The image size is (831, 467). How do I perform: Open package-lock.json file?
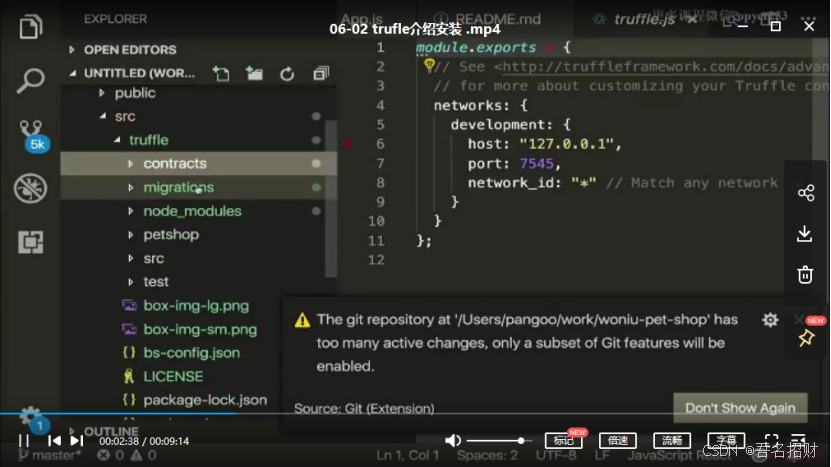205,400
